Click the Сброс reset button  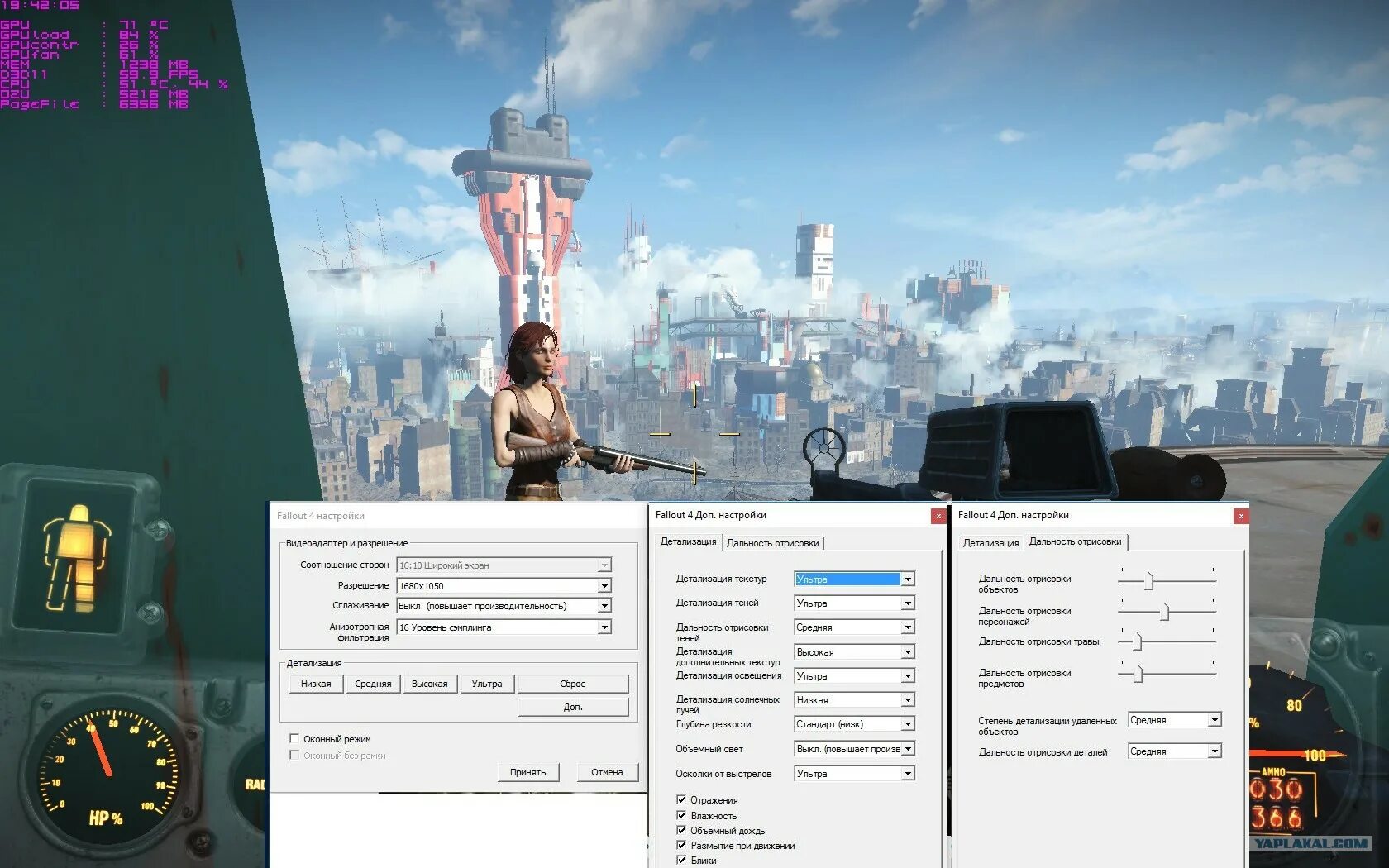tap(573, 684)
